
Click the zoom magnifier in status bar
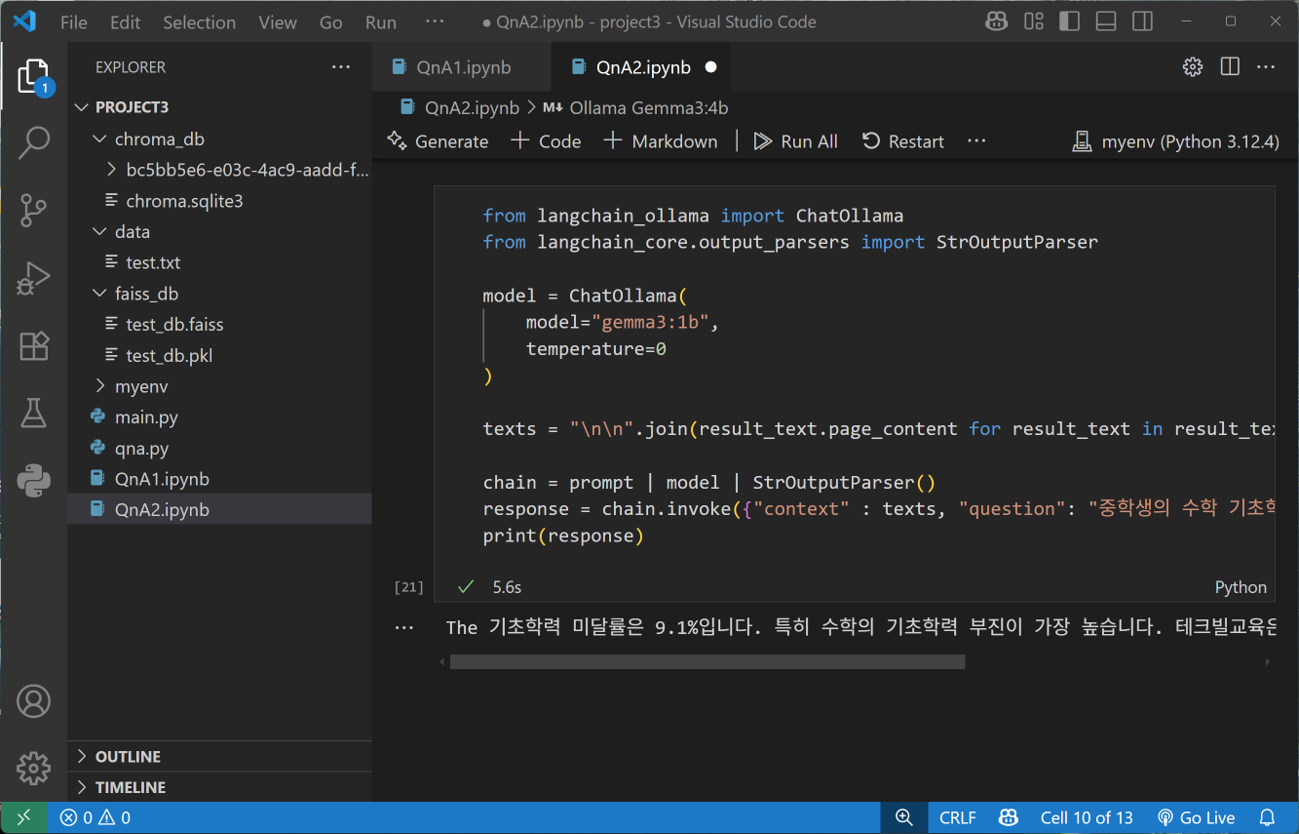(x=904, y=818)
